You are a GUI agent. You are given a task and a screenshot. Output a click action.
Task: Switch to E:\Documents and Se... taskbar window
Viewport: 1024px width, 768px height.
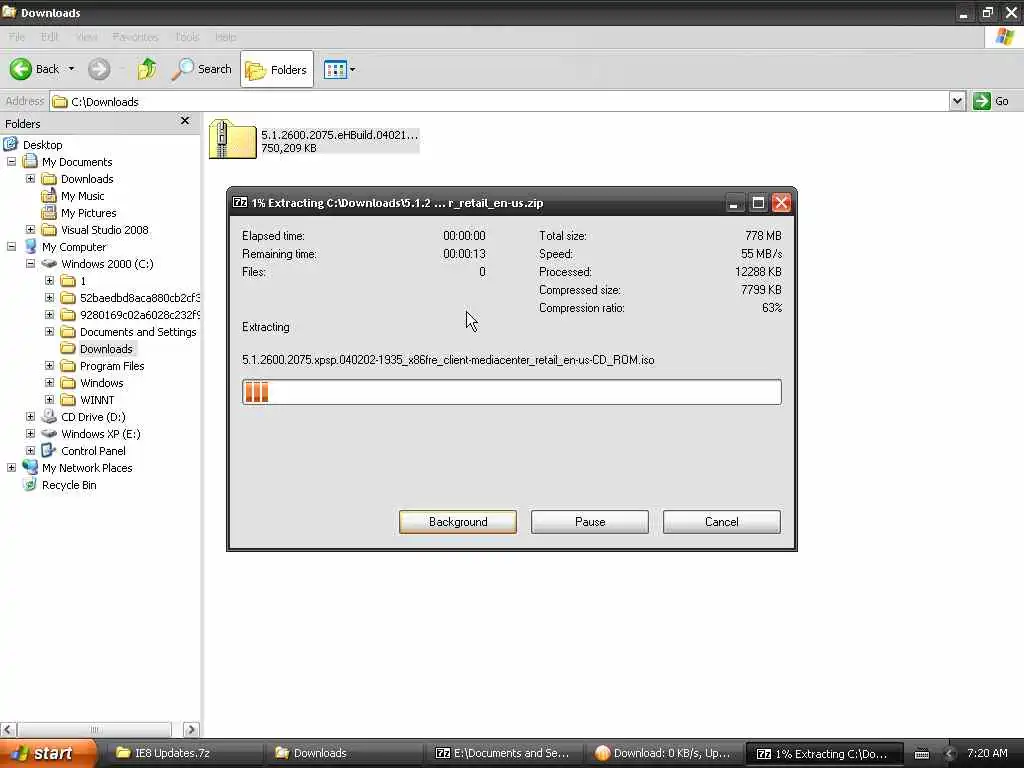pyautogui.click(x=503, y=753)
